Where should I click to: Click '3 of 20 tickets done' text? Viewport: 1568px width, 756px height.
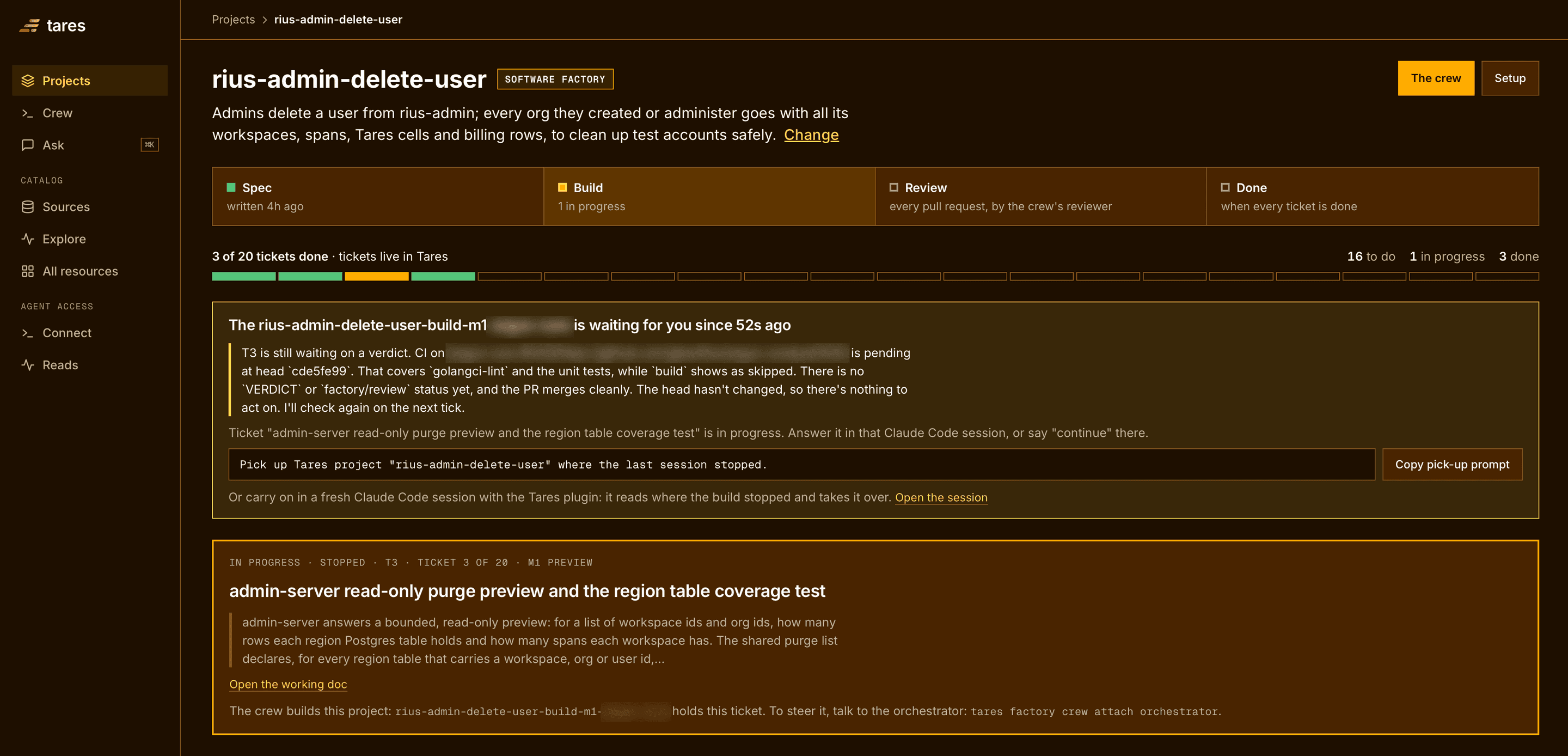pyautogui.click(x=269, y=257)
